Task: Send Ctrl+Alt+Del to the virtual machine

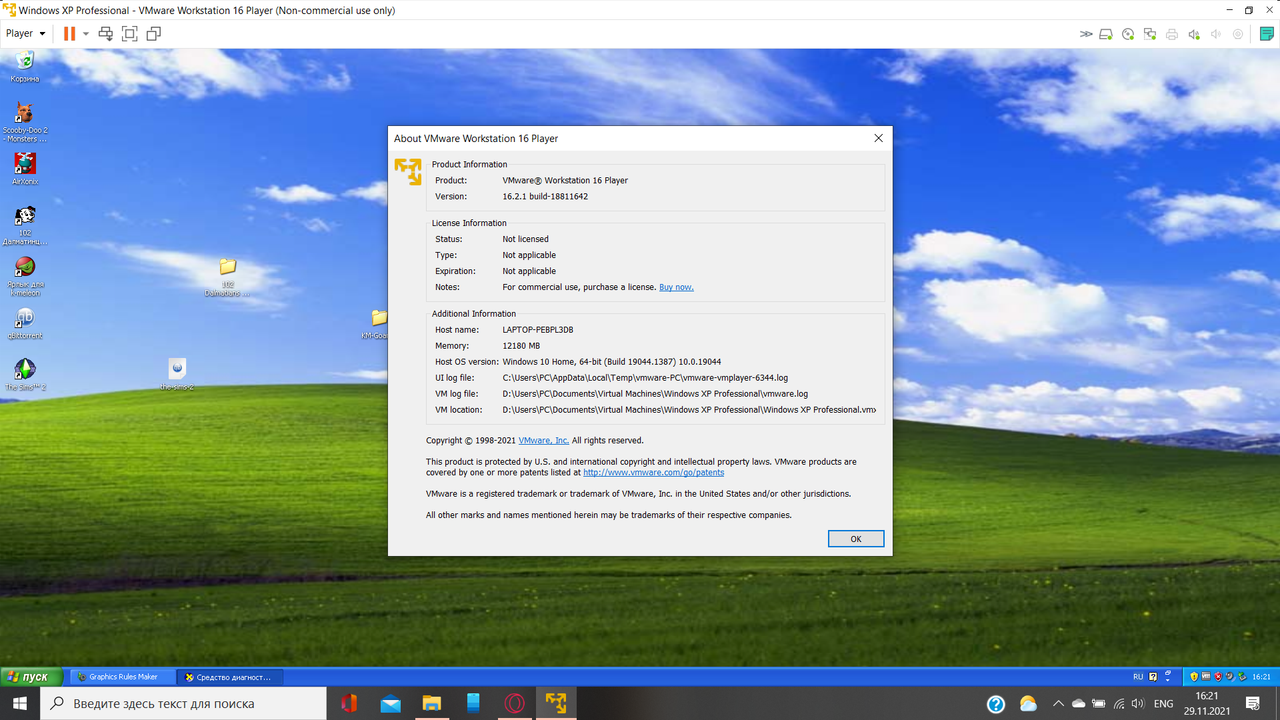Action: pyautogui.click(x=105, y=34)
